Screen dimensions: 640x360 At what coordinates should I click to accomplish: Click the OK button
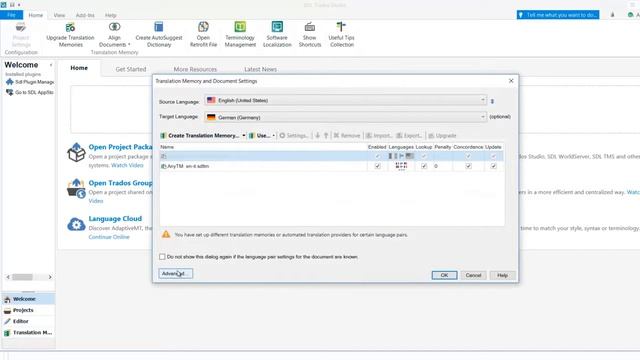click(x=444, y=275)
